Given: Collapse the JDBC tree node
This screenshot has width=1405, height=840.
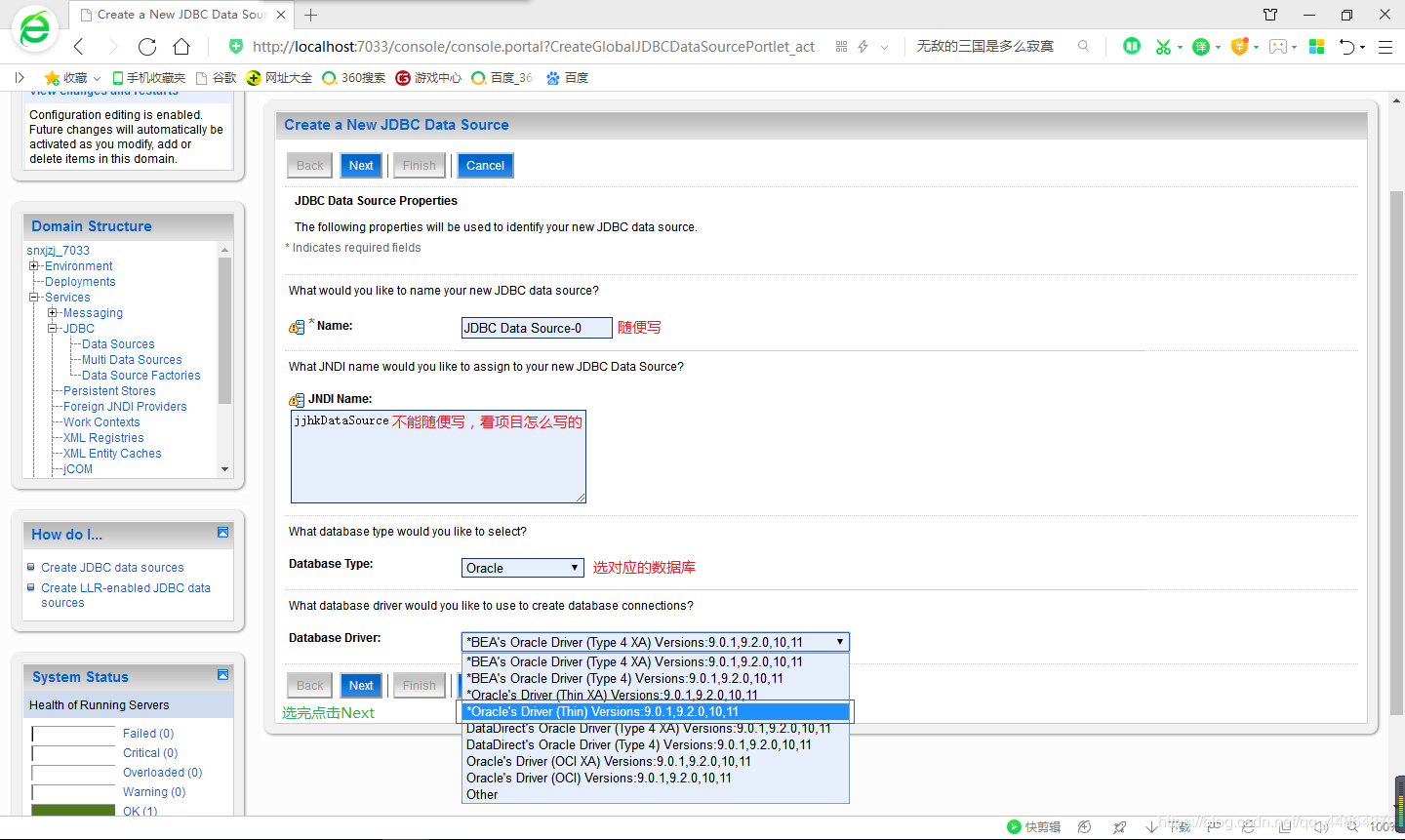Looking at the screenshot, I should (x=53, y=328).
